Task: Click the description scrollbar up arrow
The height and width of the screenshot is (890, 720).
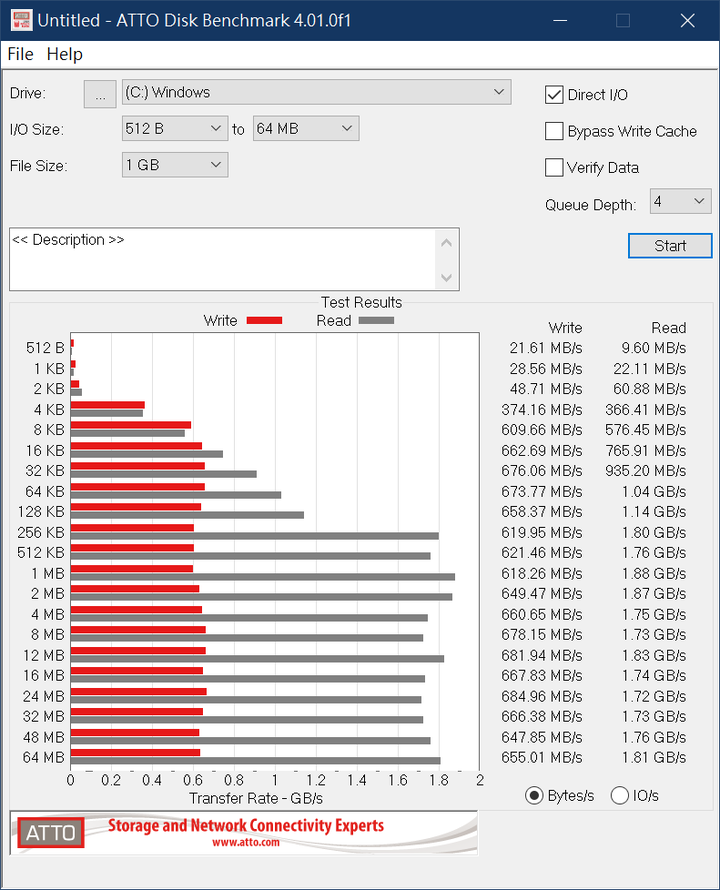Action: (446, 243)
